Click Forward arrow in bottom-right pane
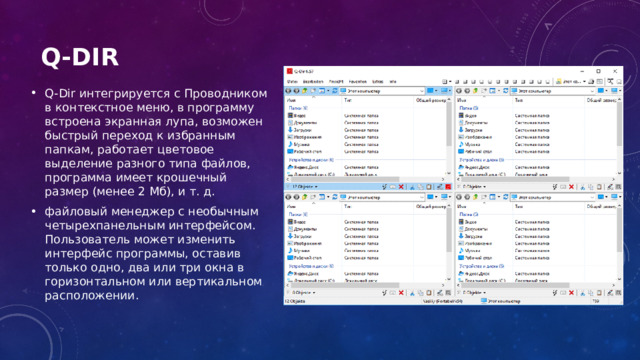Screen dimensions: 640x360 tap(467, 197)
